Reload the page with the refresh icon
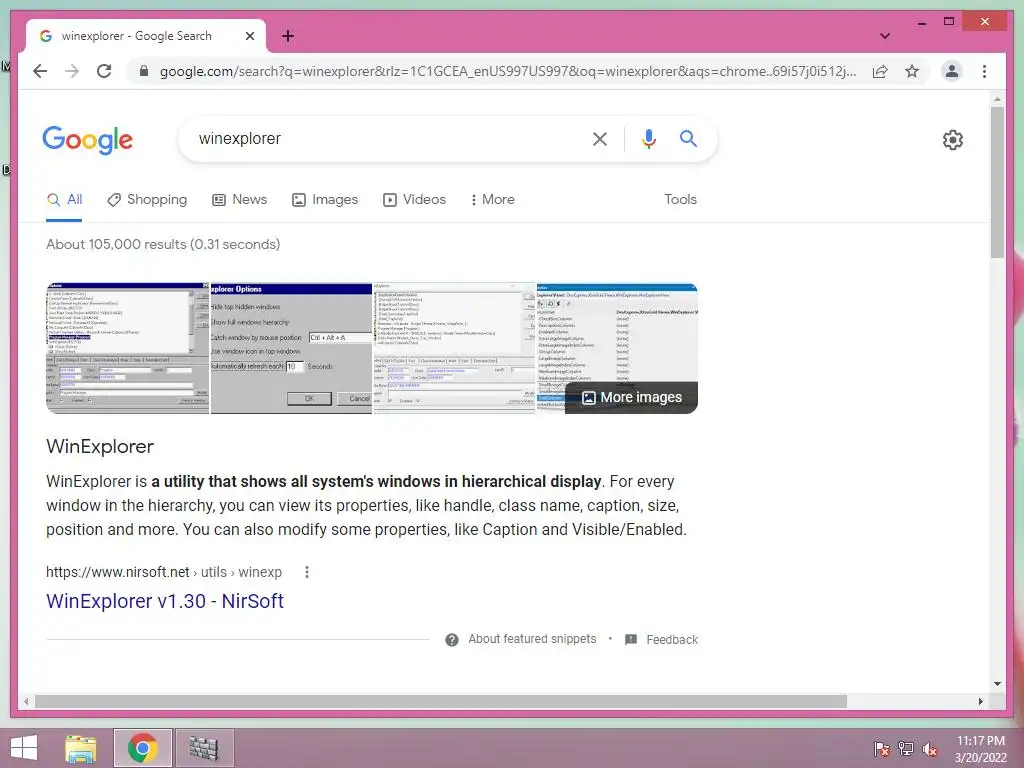 tap(104, 71)
